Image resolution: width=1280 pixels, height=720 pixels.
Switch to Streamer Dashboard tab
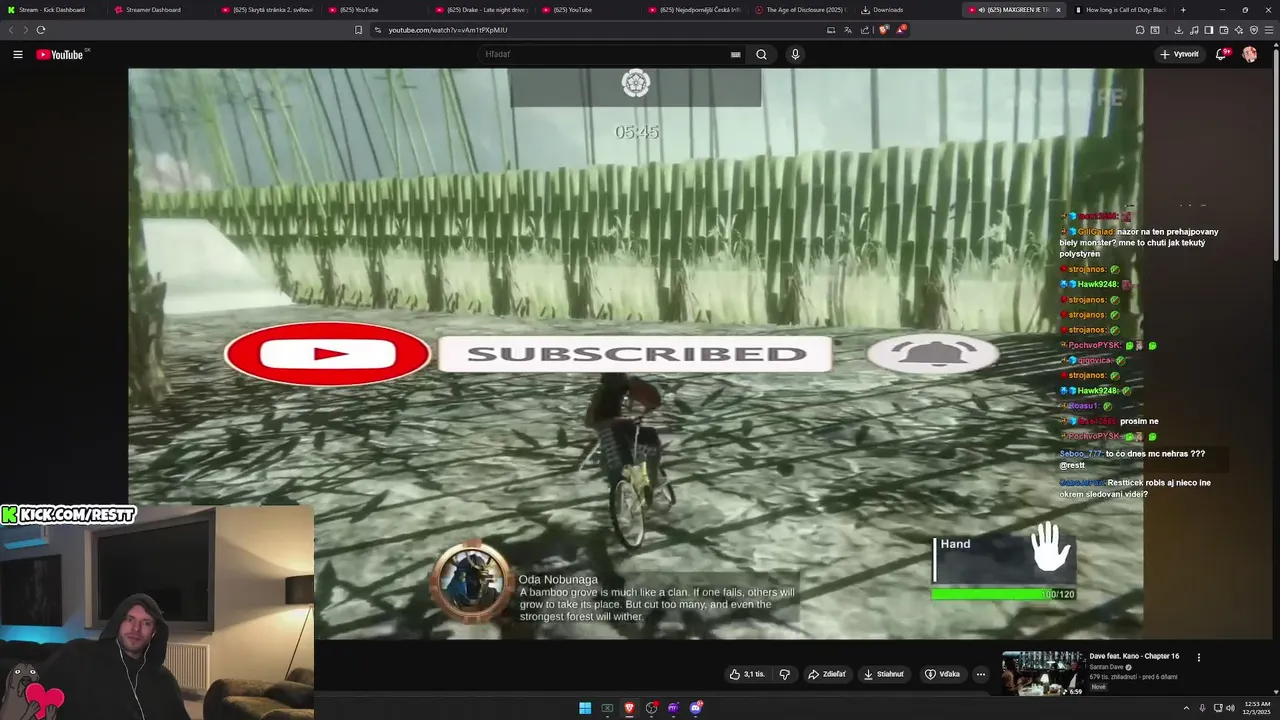coord(160,10)
